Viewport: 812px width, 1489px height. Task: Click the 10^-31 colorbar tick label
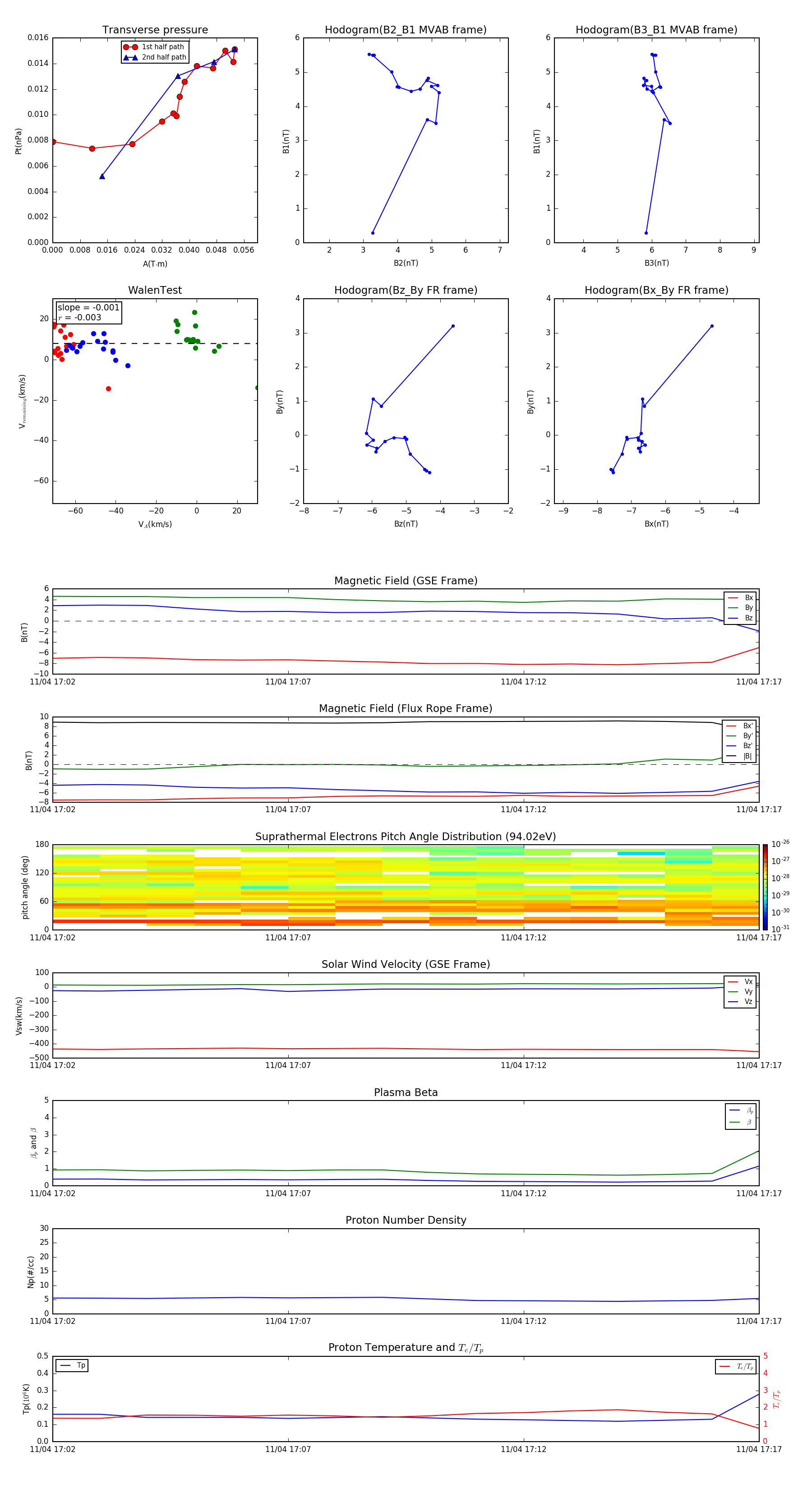(x=780, y=929)
